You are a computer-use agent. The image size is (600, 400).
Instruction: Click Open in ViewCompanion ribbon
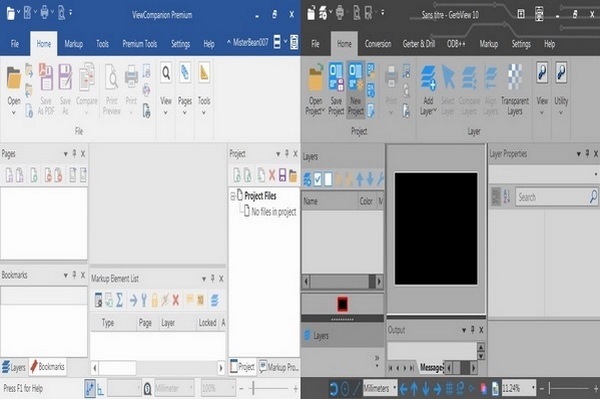(x=14, y=90)
